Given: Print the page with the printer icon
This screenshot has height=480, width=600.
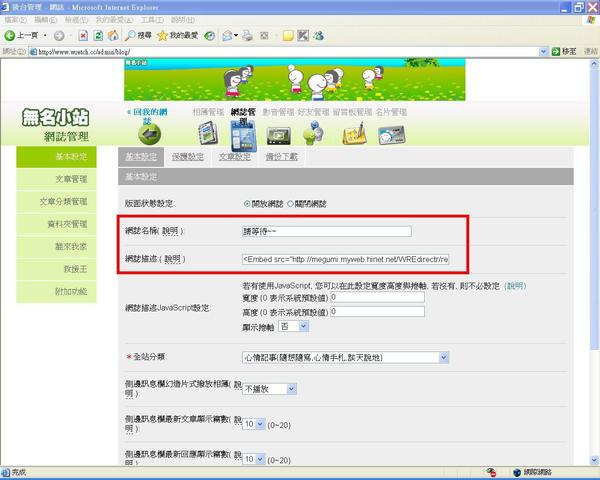Looking at the screenshot, I should (248, 36).
